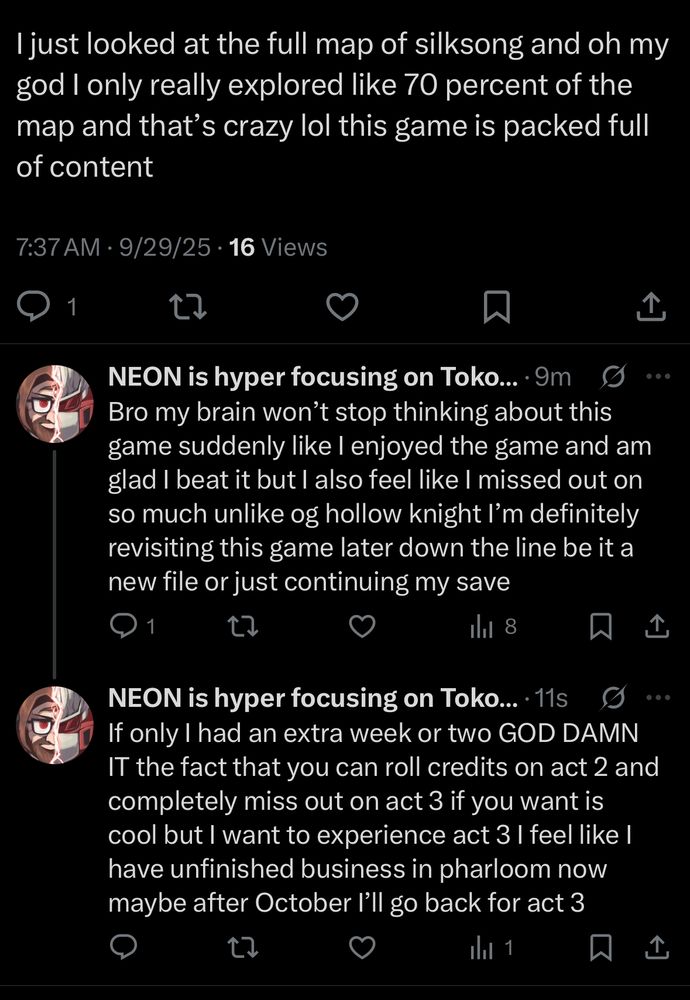This screenshot has width=690, height=1000.
Task: Like the 'Bro my brain' comment
Action: [362, 627]
